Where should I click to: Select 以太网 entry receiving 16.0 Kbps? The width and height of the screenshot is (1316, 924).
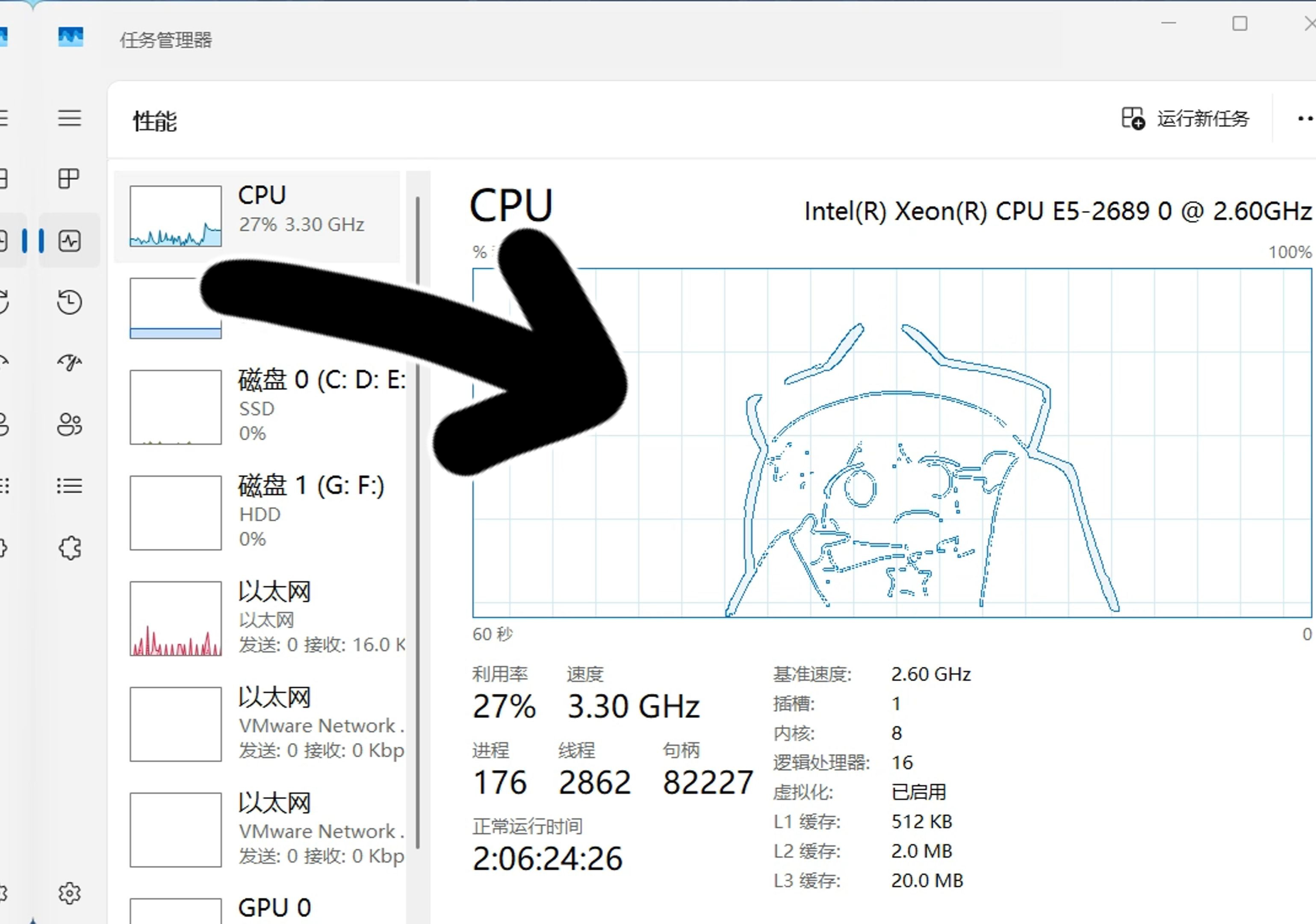[257, 618]
